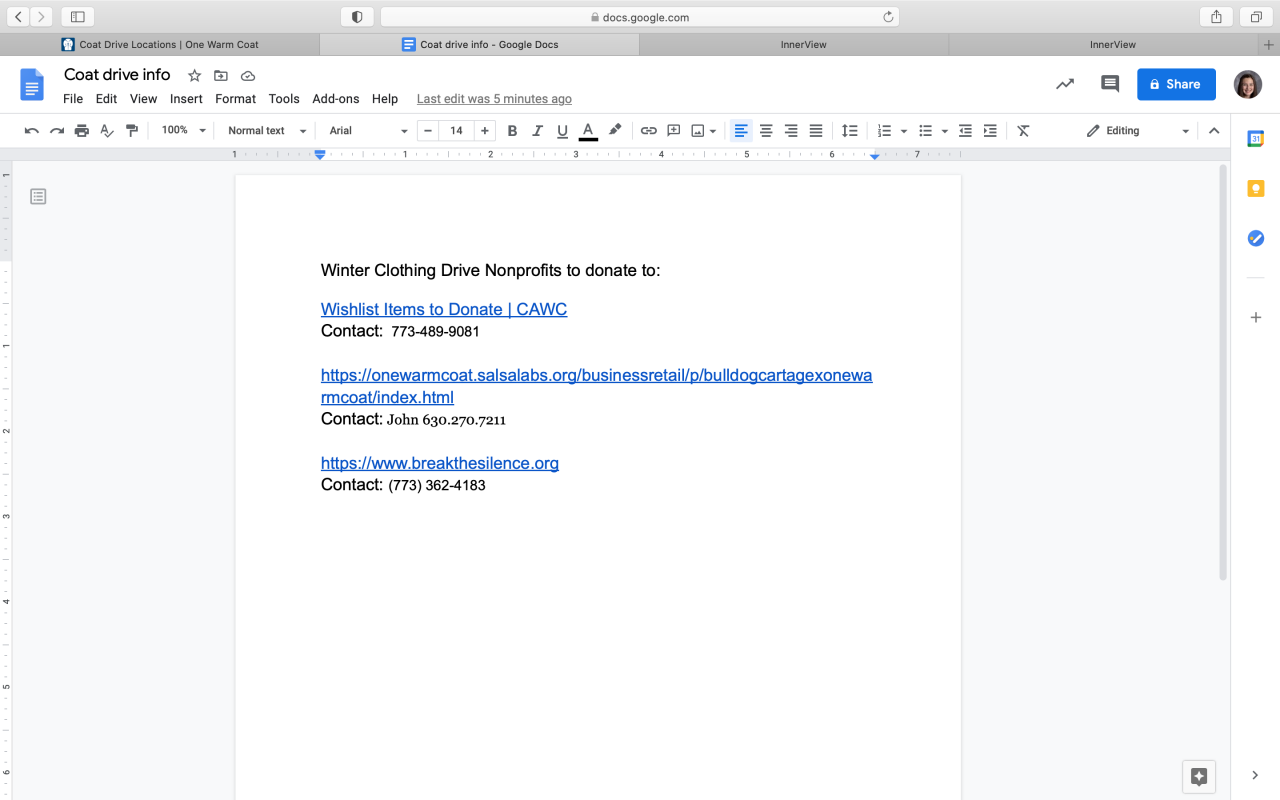Open the Arial font dropdown
This screenshot has height=800, width=1280.
point(368,131)
